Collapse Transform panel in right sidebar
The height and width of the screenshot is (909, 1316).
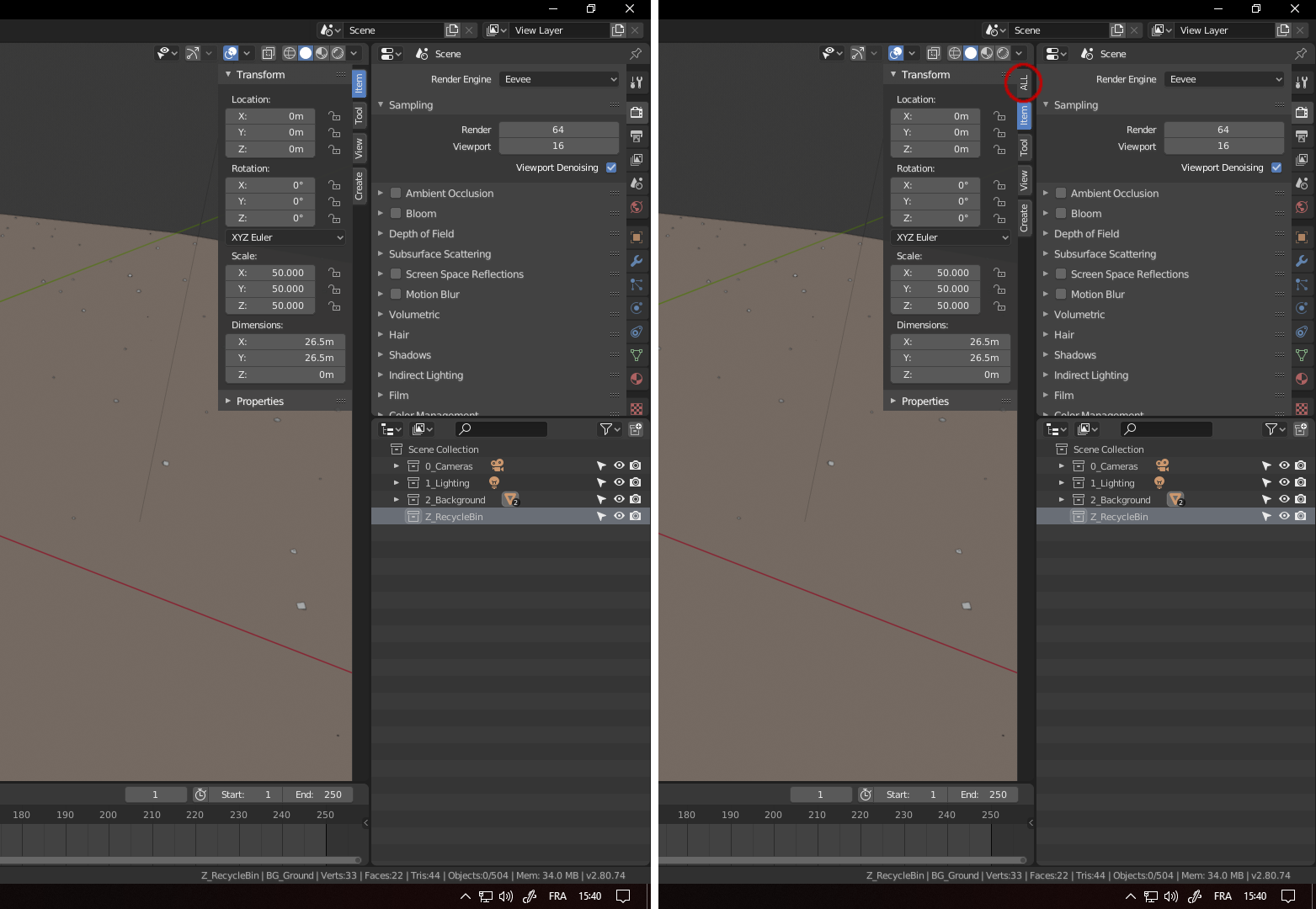coord(893,74)
